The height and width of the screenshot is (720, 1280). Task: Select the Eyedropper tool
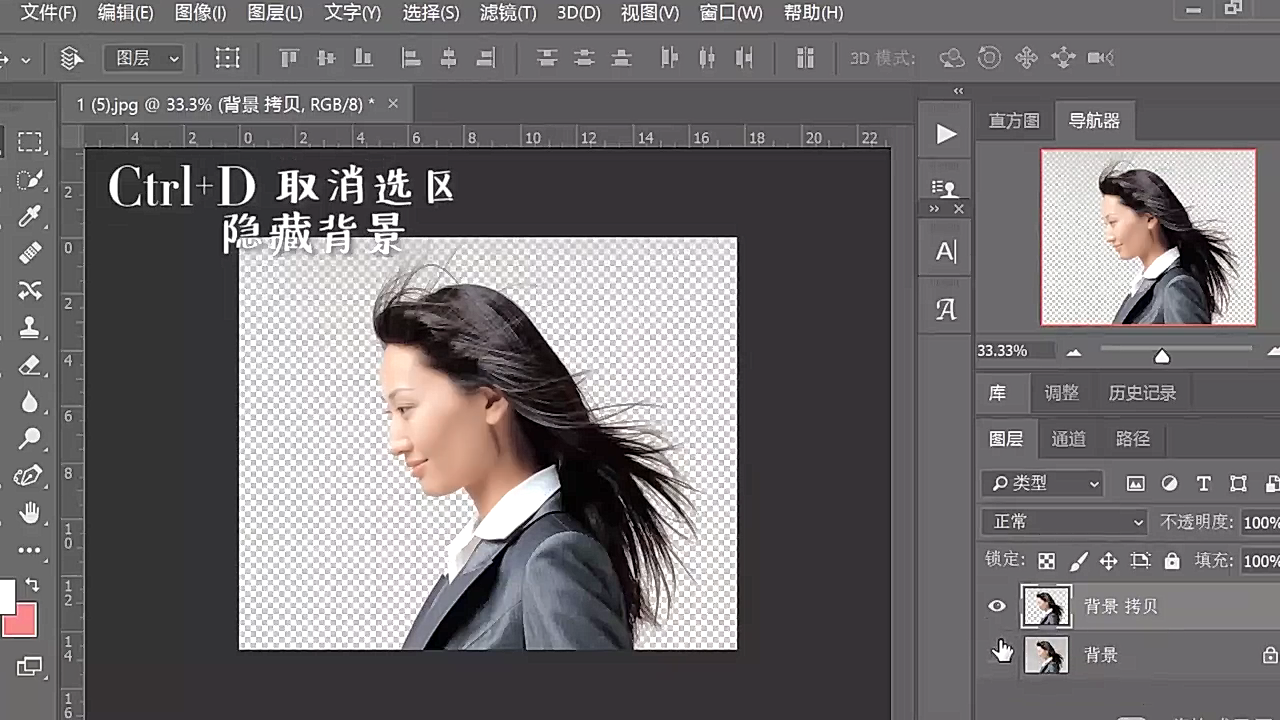coord(30,216)
